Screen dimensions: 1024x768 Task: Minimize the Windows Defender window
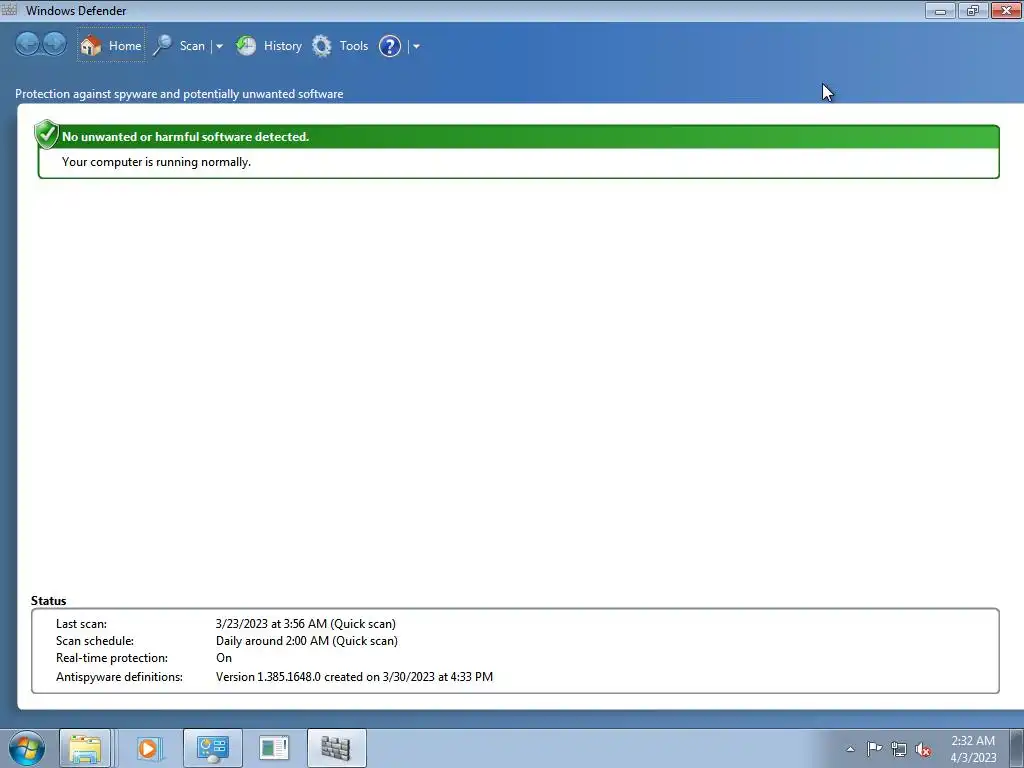[x=940, y=10]
